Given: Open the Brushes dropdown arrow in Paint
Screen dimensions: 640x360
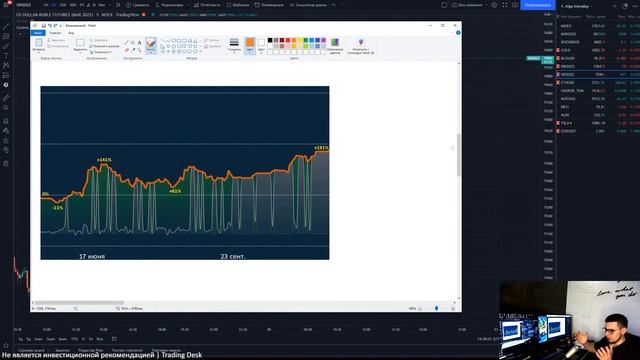Looking at the screenshot, I should [151, 52].
